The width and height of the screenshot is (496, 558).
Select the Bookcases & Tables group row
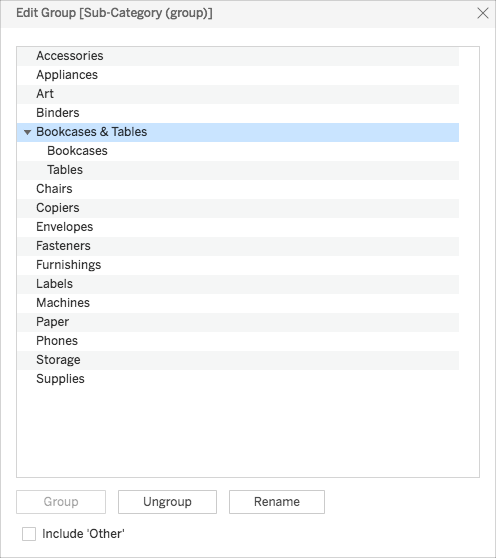tap(238, 132)
